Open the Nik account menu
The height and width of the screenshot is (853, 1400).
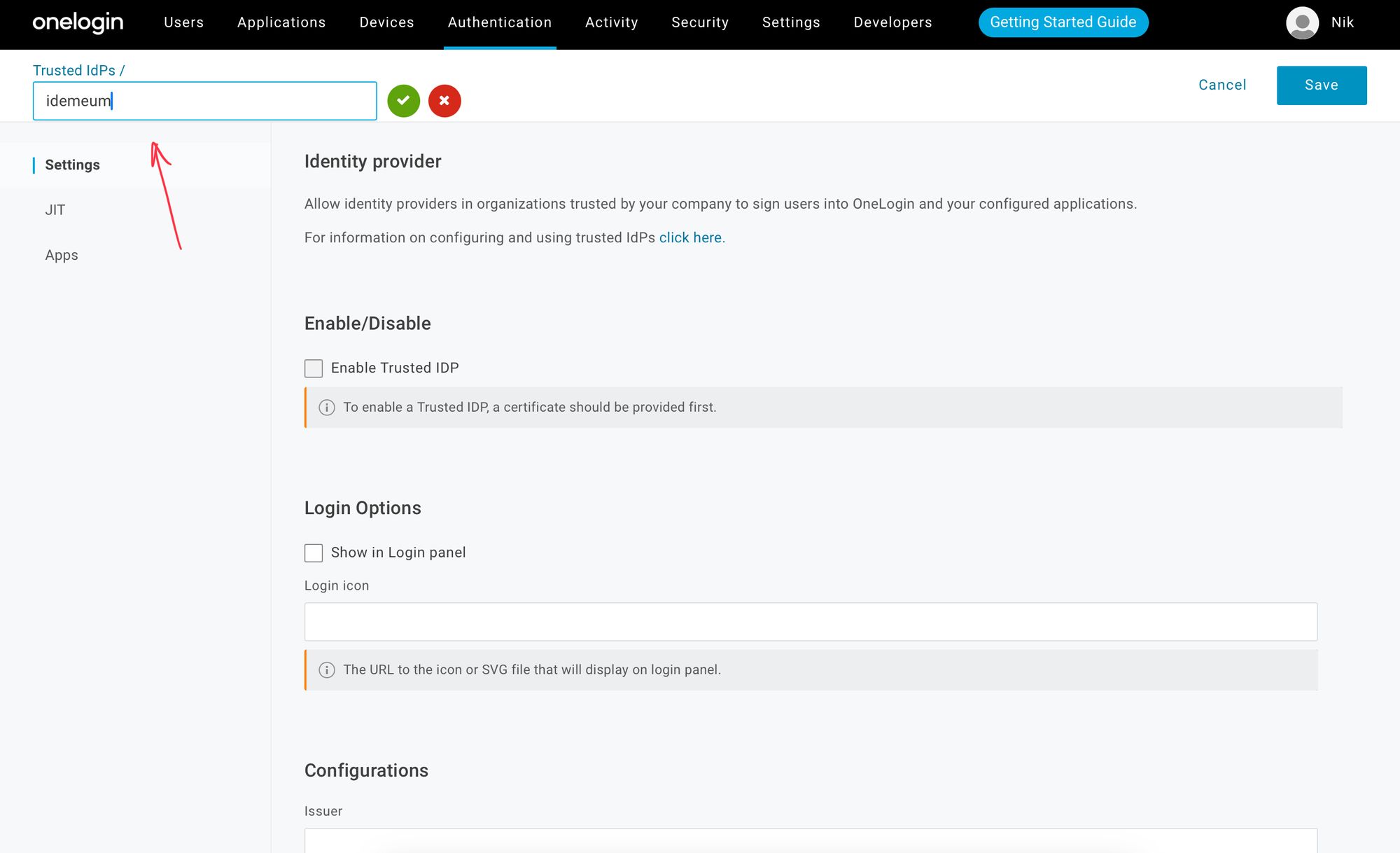pos(1343,22)
